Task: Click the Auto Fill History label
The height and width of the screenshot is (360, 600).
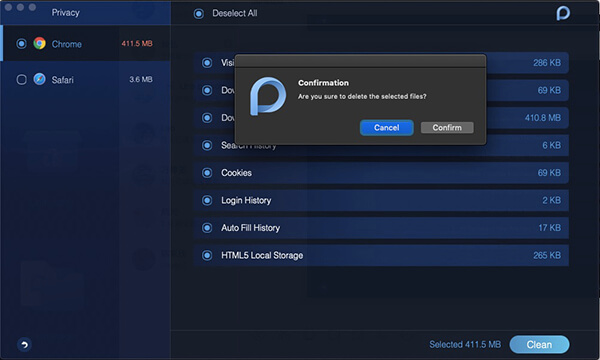Action: [250, 228]
